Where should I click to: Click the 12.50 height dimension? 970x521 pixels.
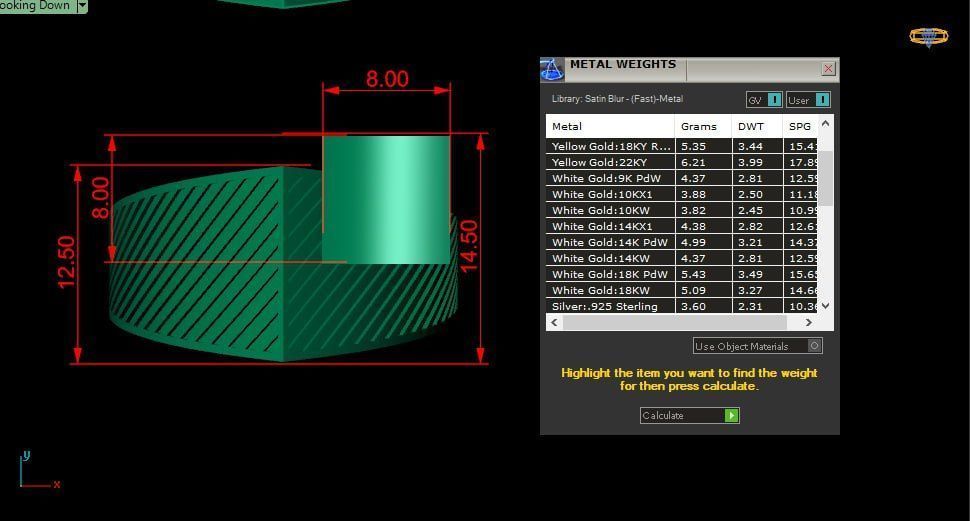pyautogui.click(x=66, y=262)
